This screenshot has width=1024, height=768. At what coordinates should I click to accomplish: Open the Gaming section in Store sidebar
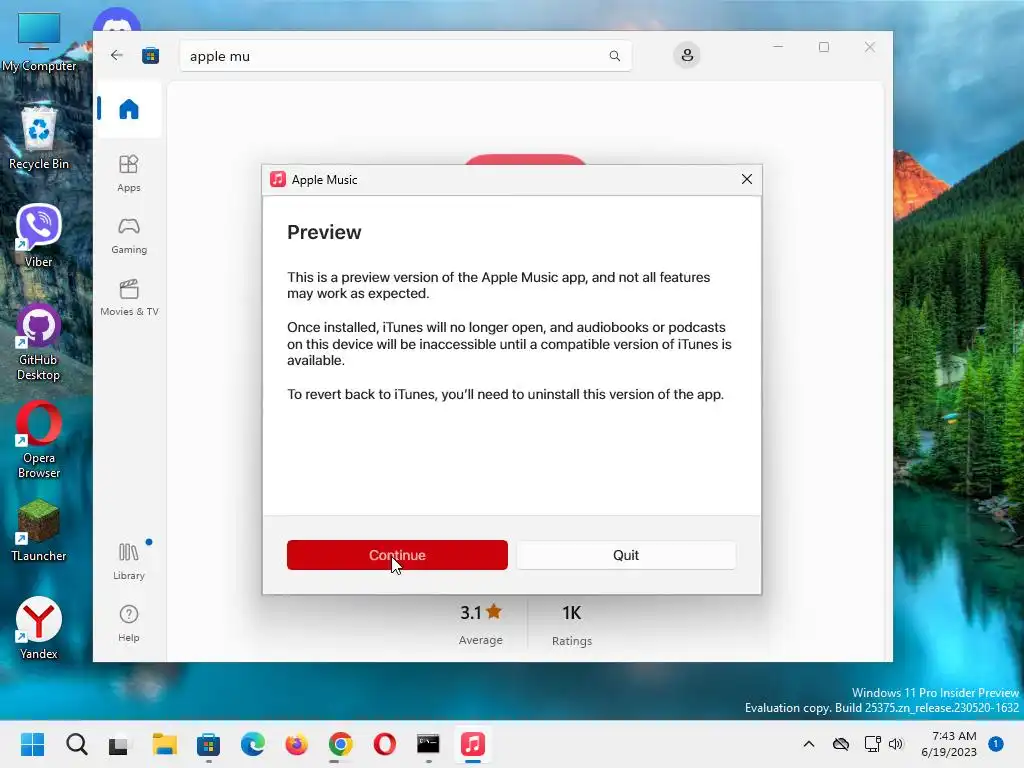(x=129, y=236)
